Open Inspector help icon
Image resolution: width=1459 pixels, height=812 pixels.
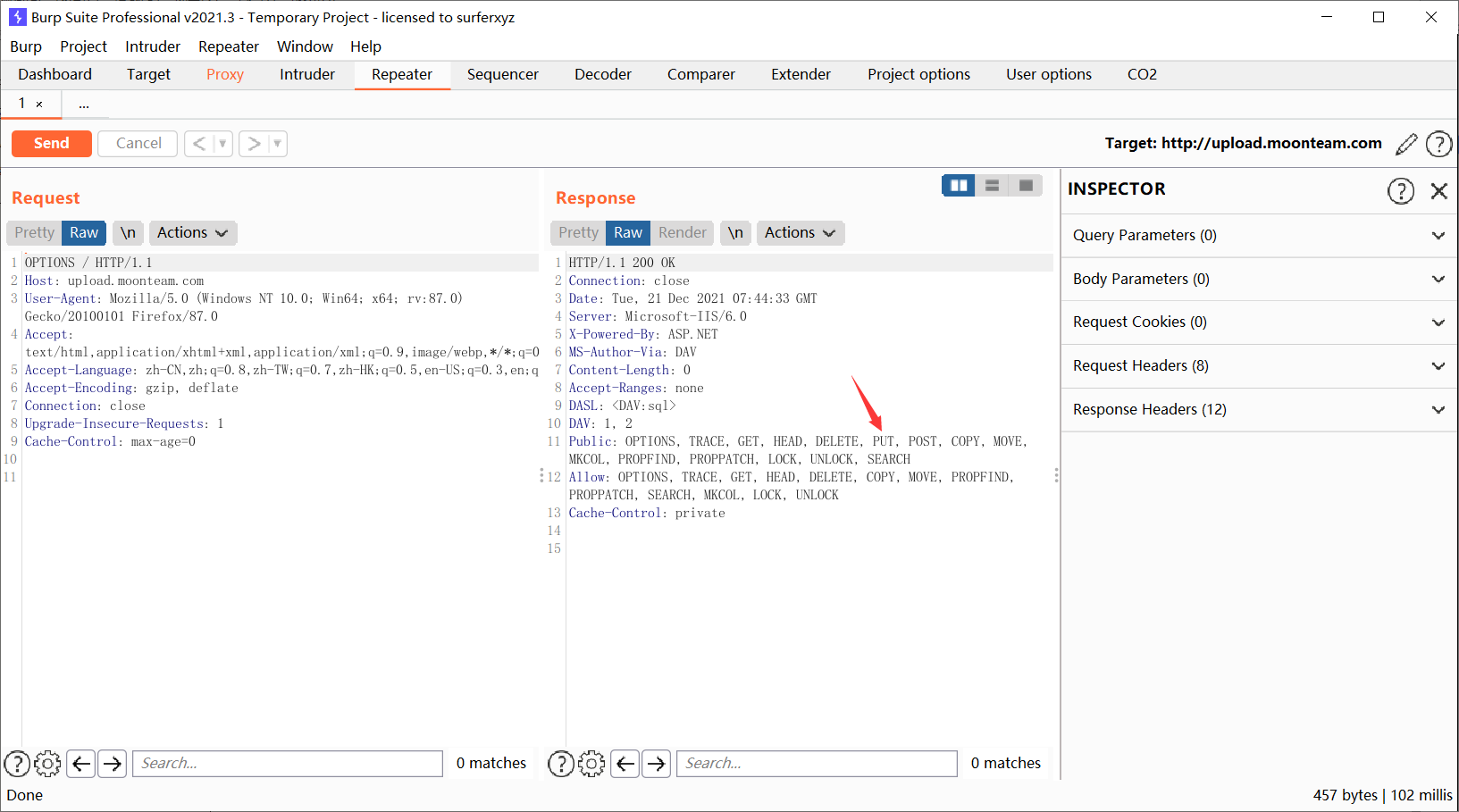1401,190
